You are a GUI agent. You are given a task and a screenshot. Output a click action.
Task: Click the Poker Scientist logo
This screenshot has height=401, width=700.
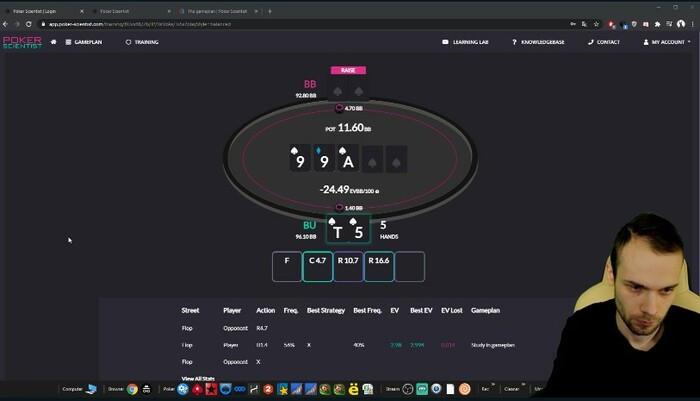(x=22, y=42)
